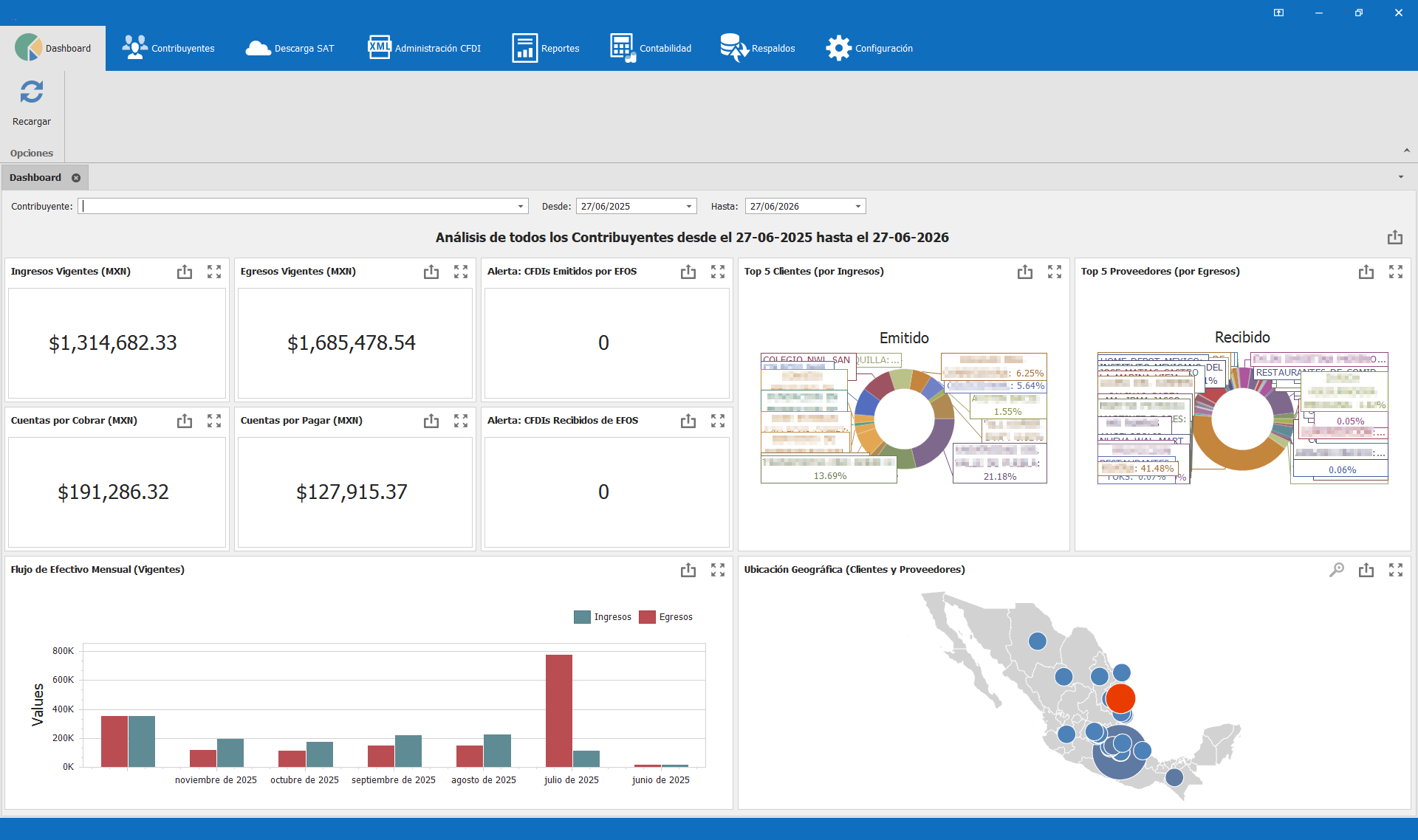1418x840 pixels.
Task: Switch to Administración CFDI tab
Action: [x=424, y=48]
